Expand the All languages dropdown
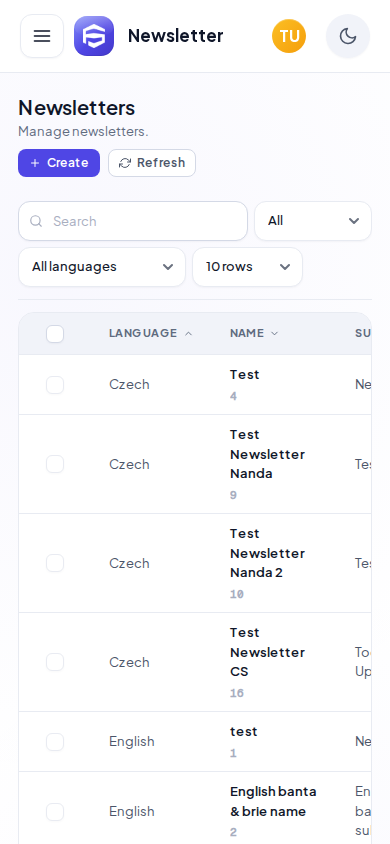Image resolution: width=390 pixels, height=844 pixels. (x=102, y=267)
